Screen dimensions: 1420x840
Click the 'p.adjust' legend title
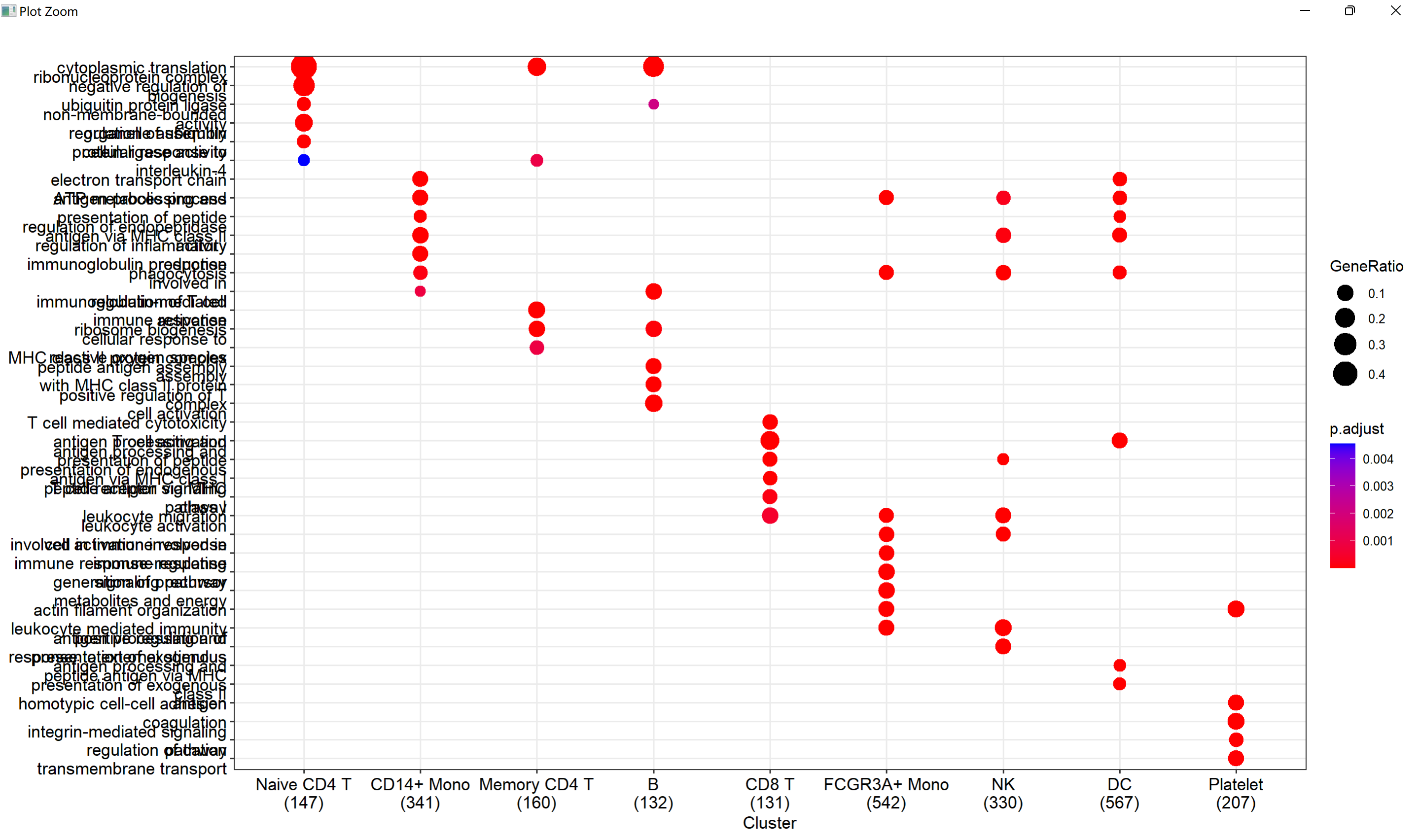[x=1356, y=429]
